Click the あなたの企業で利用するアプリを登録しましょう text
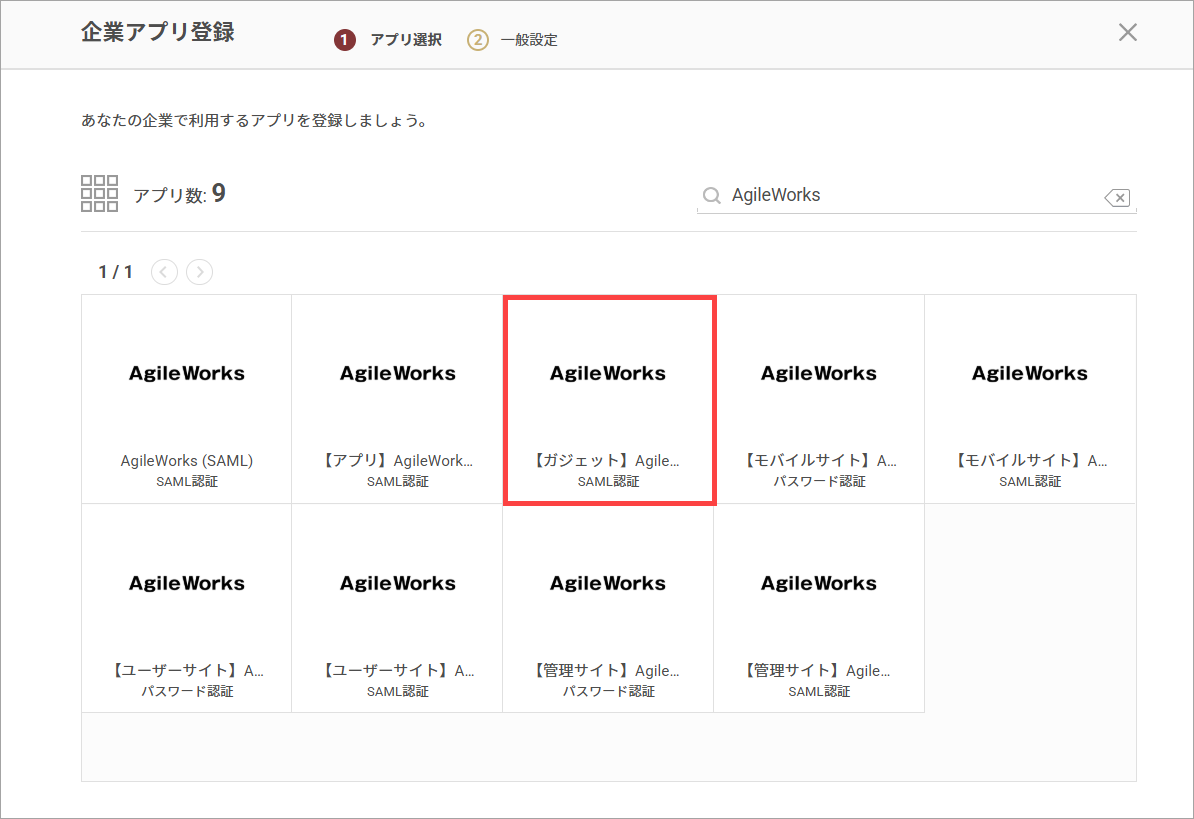Viewport: 1194px width, 819px height. [254, 120]
